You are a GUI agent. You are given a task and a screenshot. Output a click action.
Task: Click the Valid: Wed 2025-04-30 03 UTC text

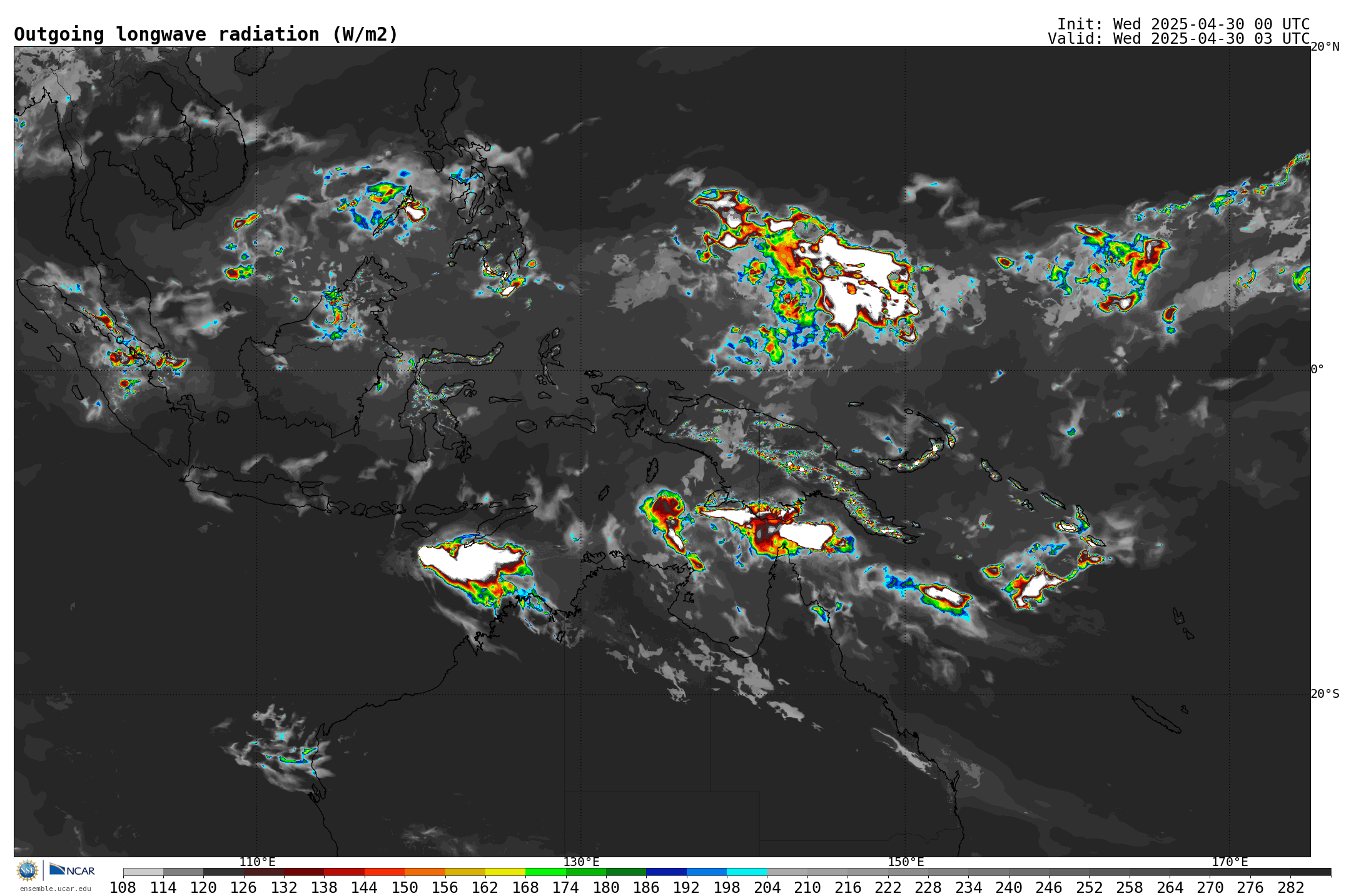(x=1179, y=38)
